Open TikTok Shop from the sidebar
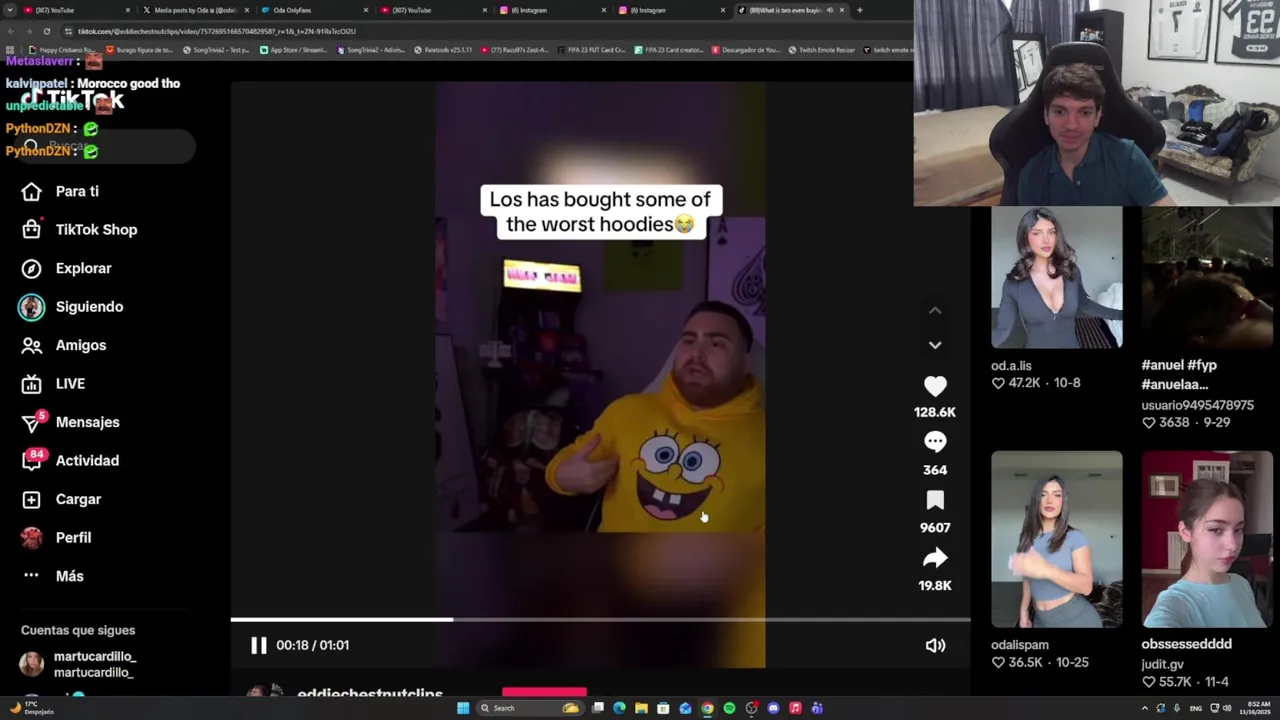Image resolution: width=1280 pixels, height=720 pixels. (x=79, y=230)
